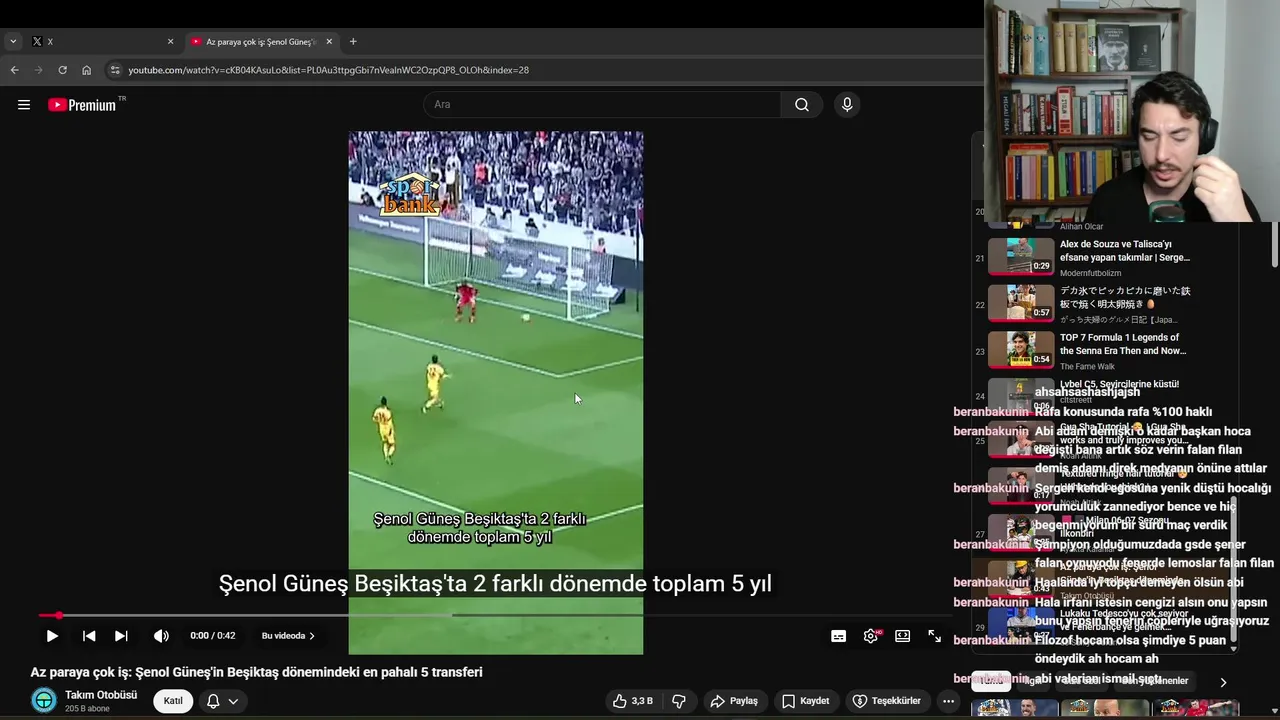The height and width of the screenshot is (720, 1280).
Task: Reload the page
Action: [62, 70]
